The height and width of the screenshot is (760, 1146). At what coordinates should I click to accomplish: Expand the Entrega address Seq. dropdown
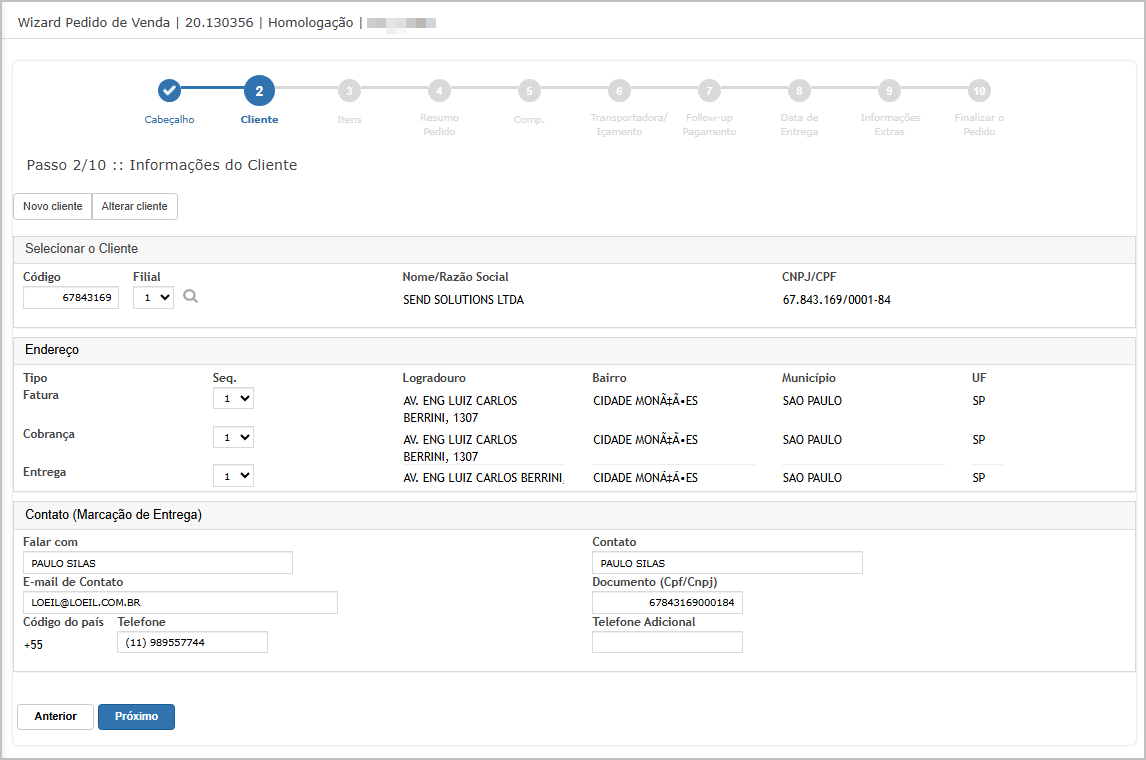(233, 476)
